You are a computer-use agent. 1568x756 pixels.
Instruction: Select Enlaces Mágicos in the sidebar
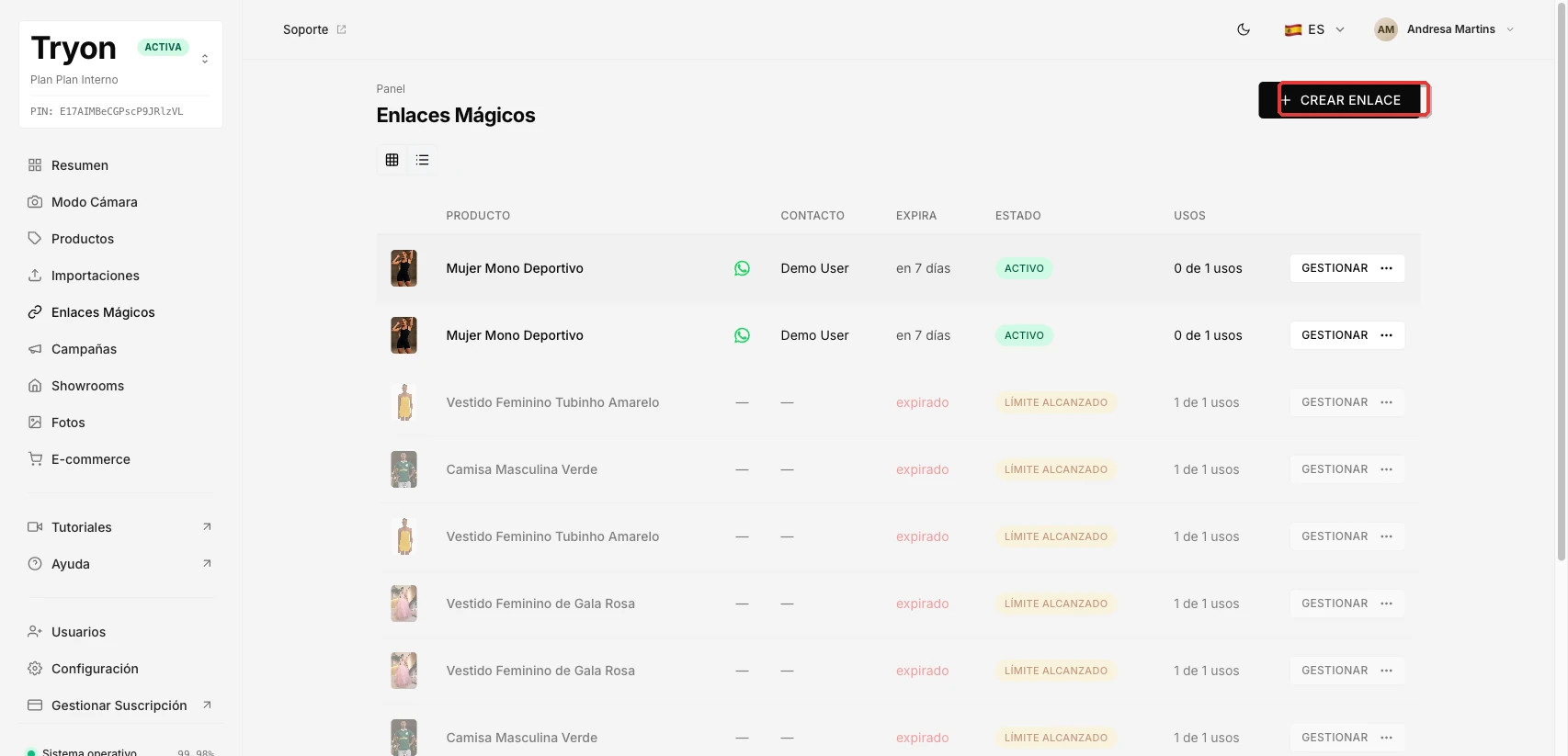click(x=120, y=312)
